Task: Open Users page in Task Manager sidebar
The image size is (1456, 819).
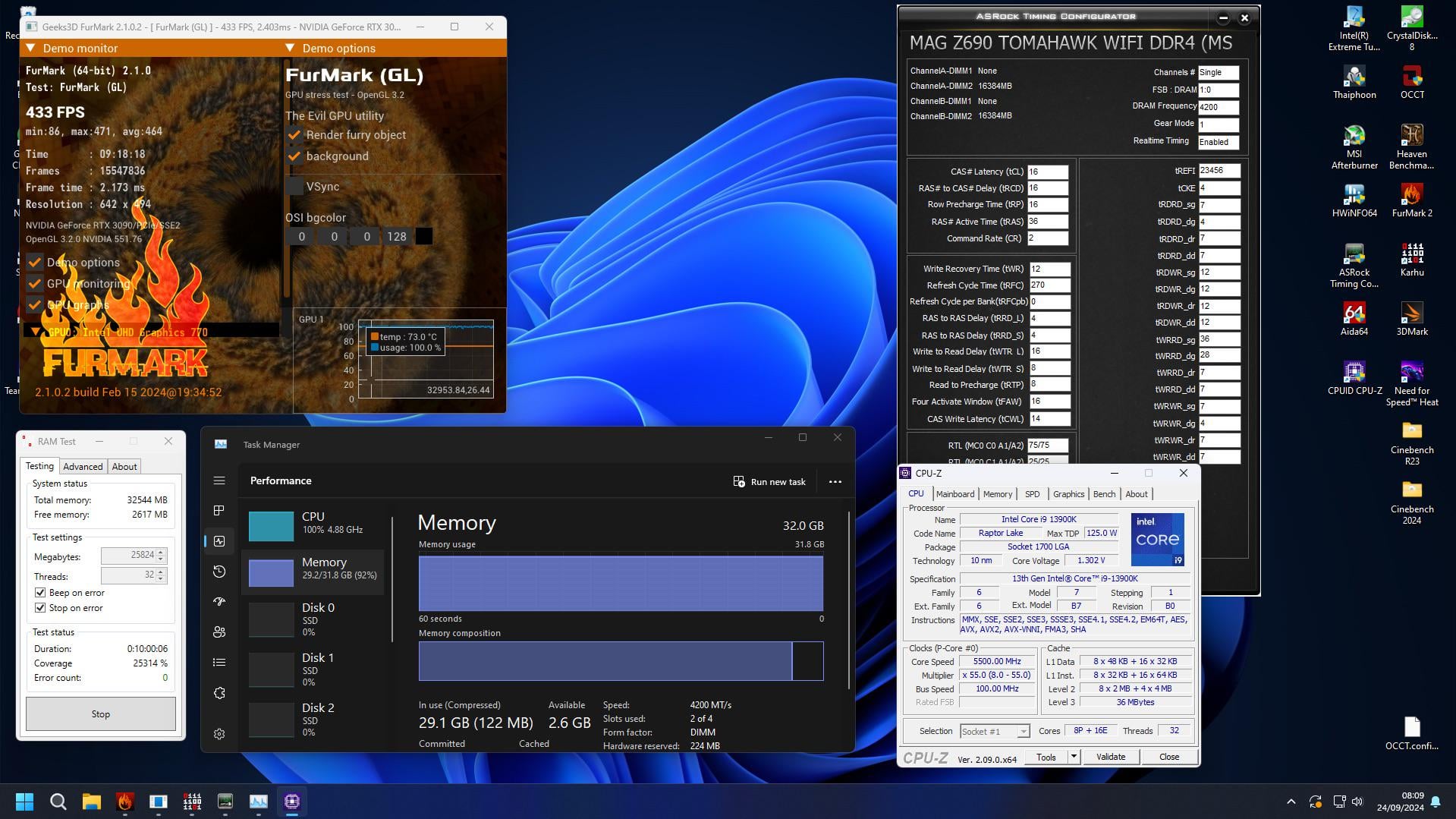Action: point(219,632)
